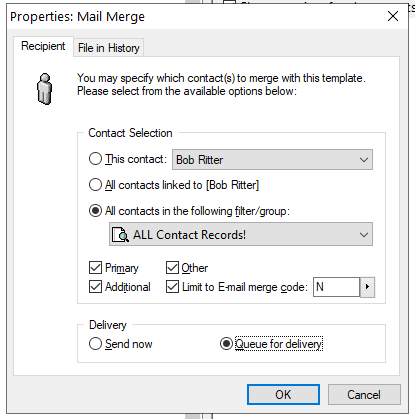Choose All contacts linked to Bob Ritter
Image resolution: width=415 pixels, height=419 pixels.
(95, 185)
